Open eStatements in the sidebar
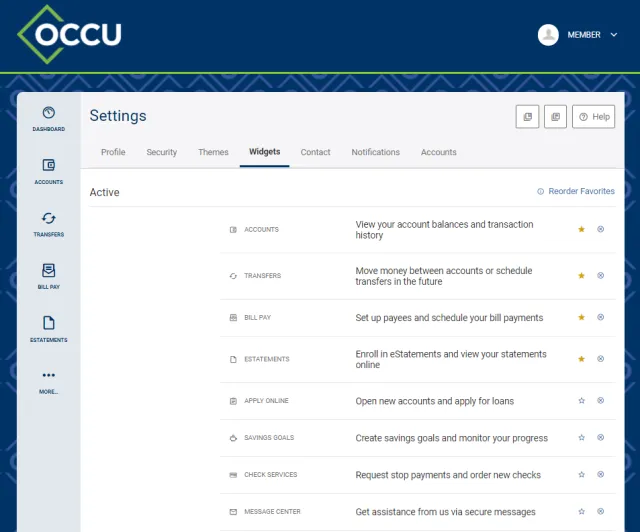The width and height of the screenshot is (640, 532). click(x=49, y=329)
